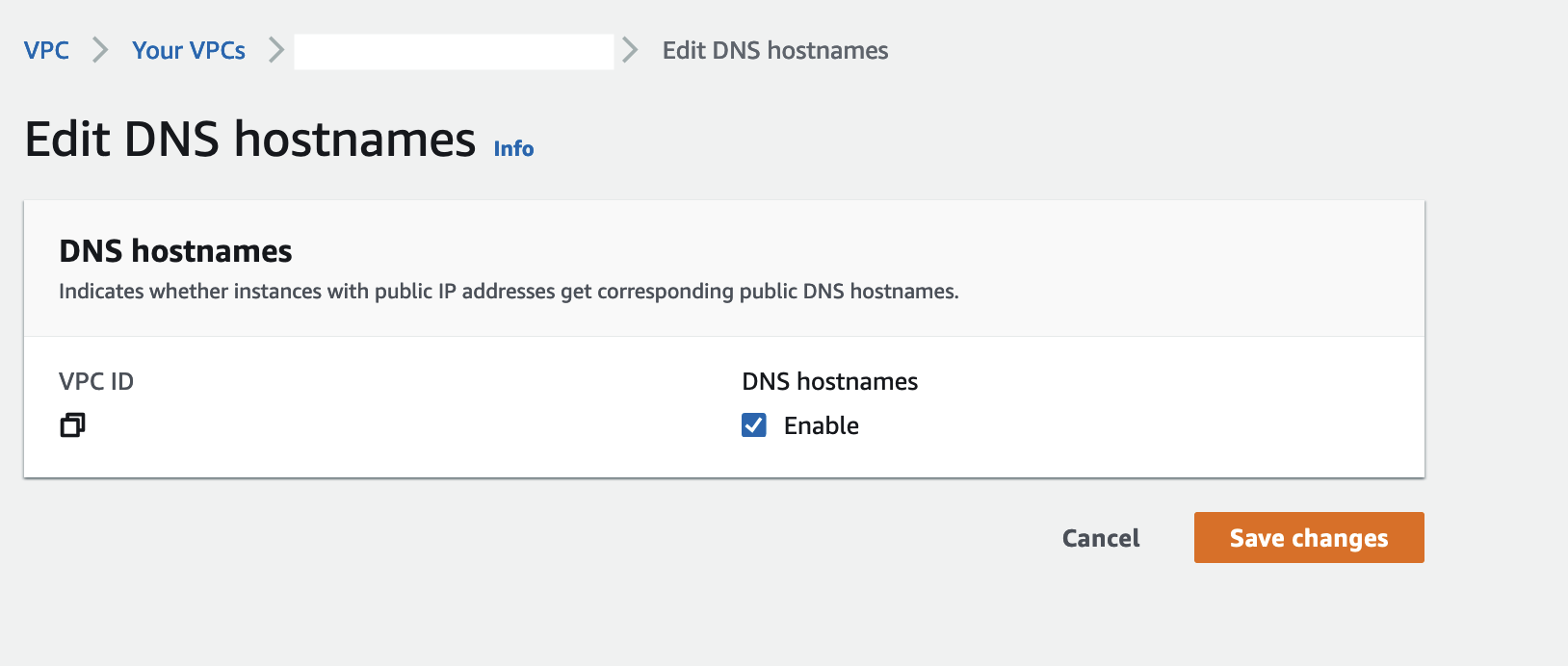1568x666 pixels.
Task: Uncheck the Enable DNS hostnames checkbox
Action: [752, 424]
